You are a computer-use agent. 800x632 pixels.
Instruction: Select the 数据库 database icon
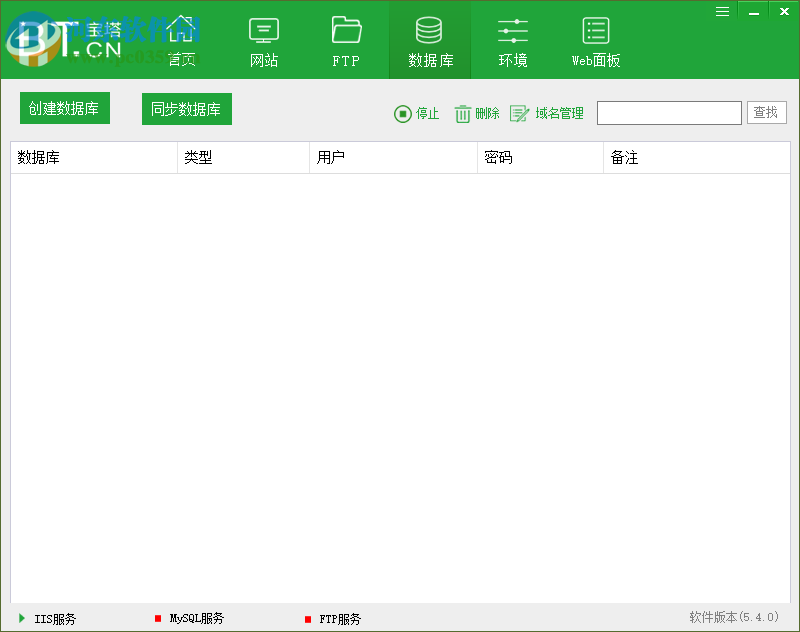tap(430, 40)
